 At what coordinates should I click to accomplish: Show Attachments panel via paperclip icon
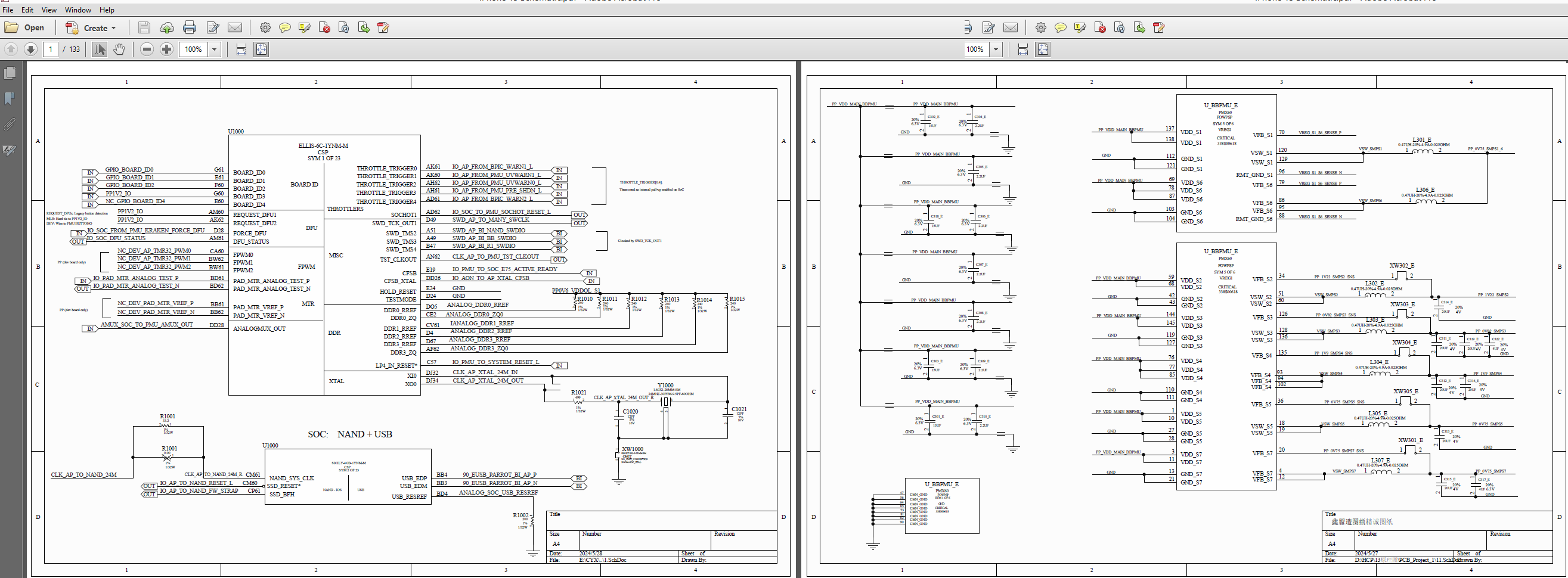click(10, 124)
